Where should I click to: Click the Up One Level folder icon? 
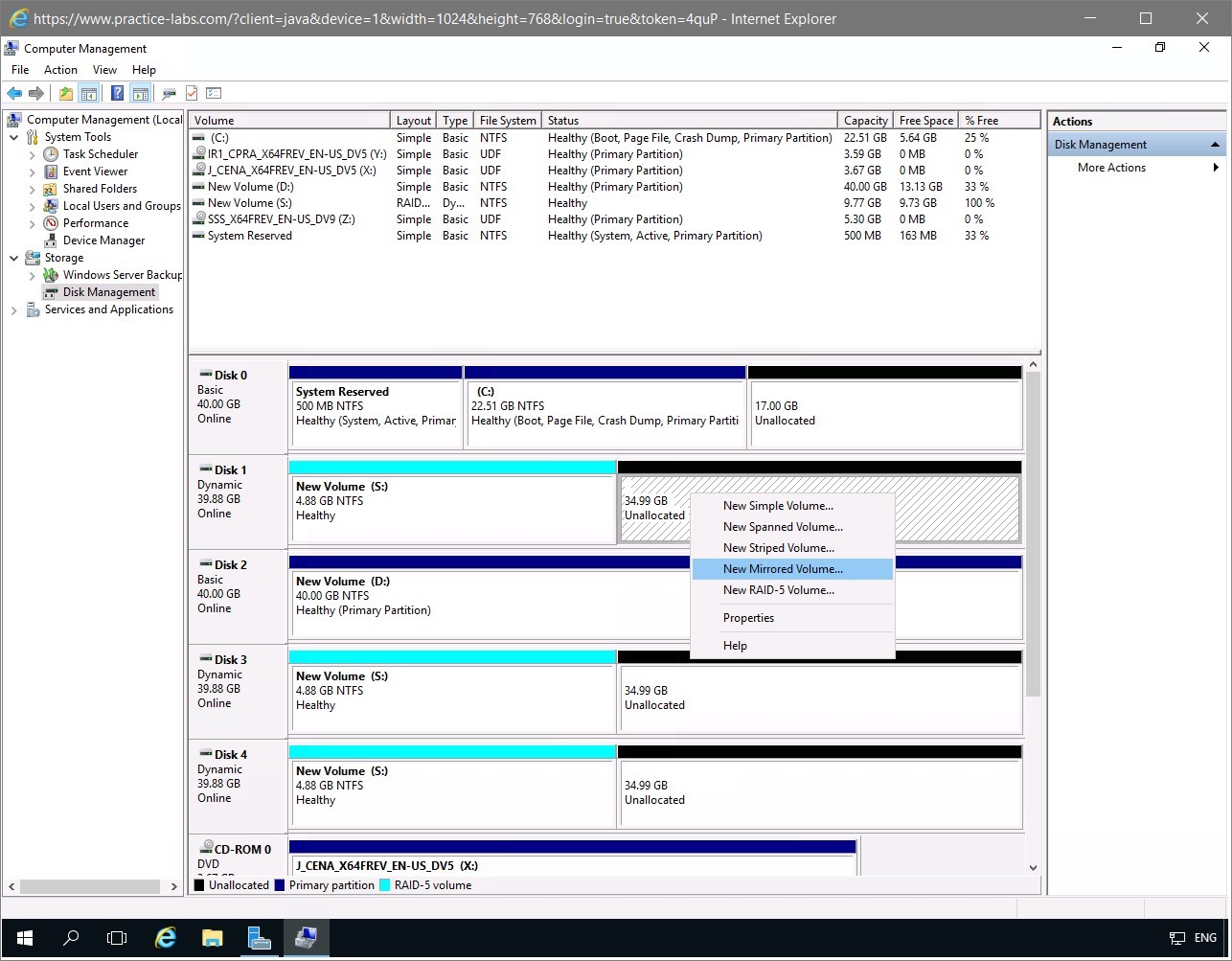point(65,93)
